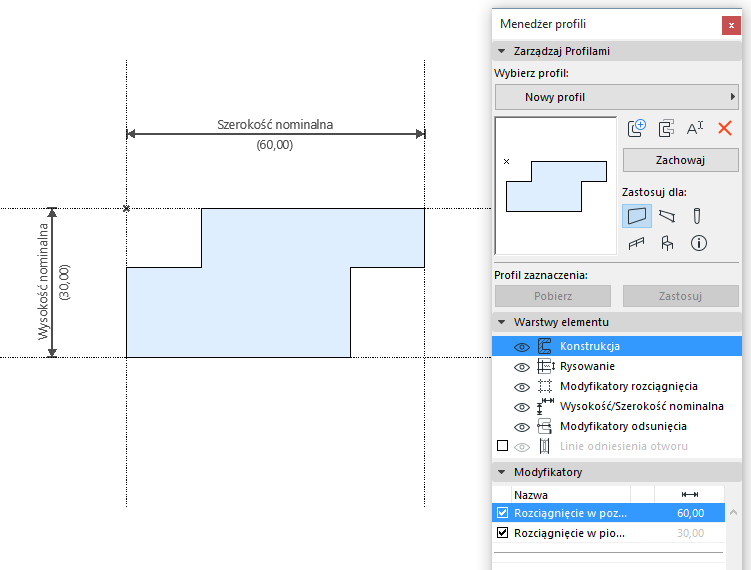Image resolution: width=751 pixels, height=570 pixels.
Task: Collapse the Modyfikatory section
Action: click(x=501, y=472)
